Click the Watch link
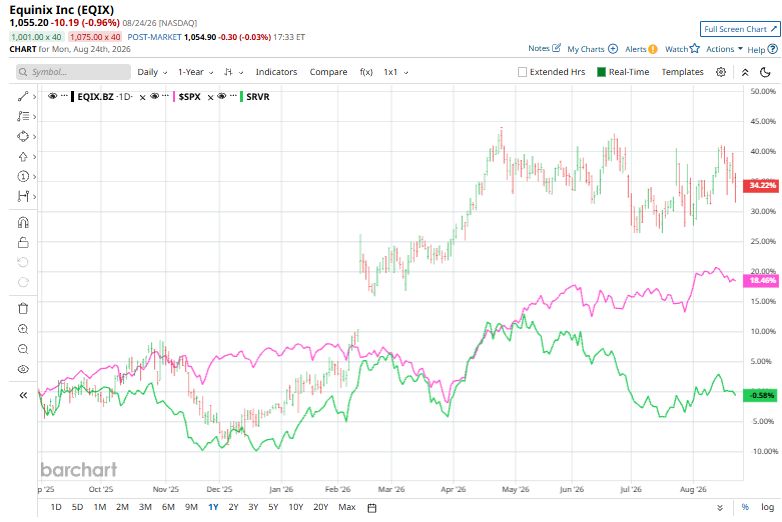Image resolution: width=782 pixels, height=522 pixels. point(676,49)
